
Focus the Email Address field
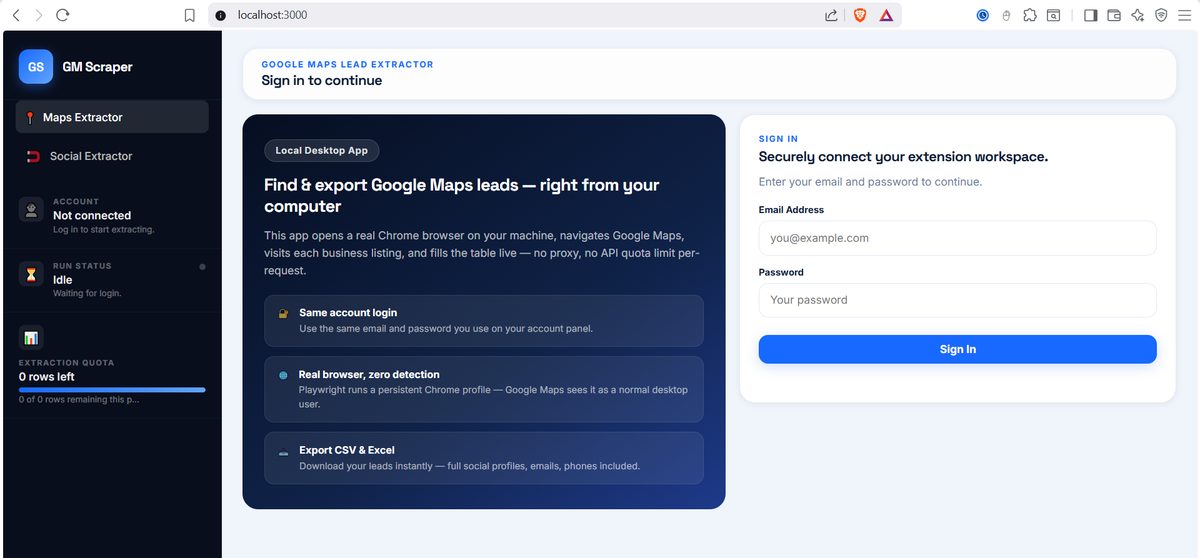click(x=957, y=238)
